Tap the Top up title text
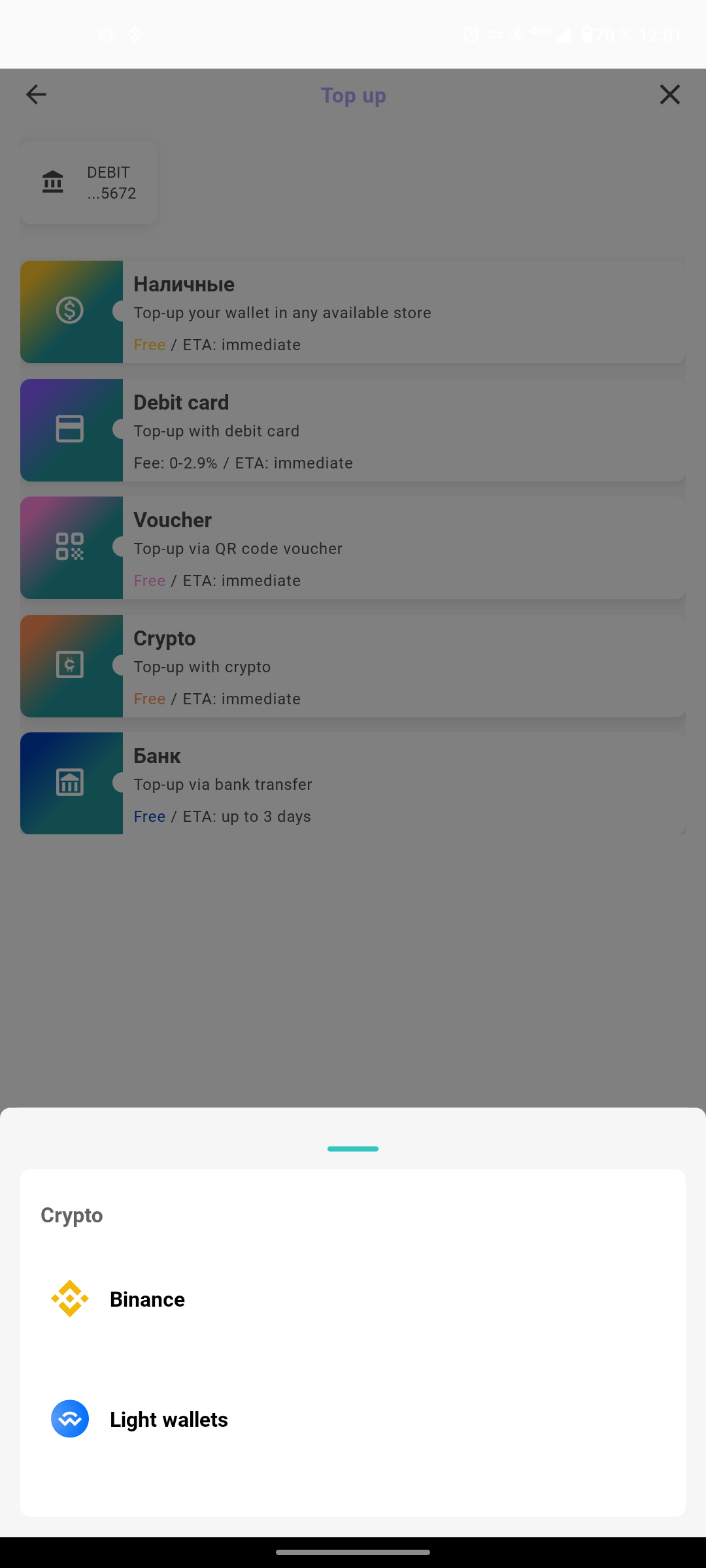Screen dimensions: 706x1568 click(x=354, y=95)
